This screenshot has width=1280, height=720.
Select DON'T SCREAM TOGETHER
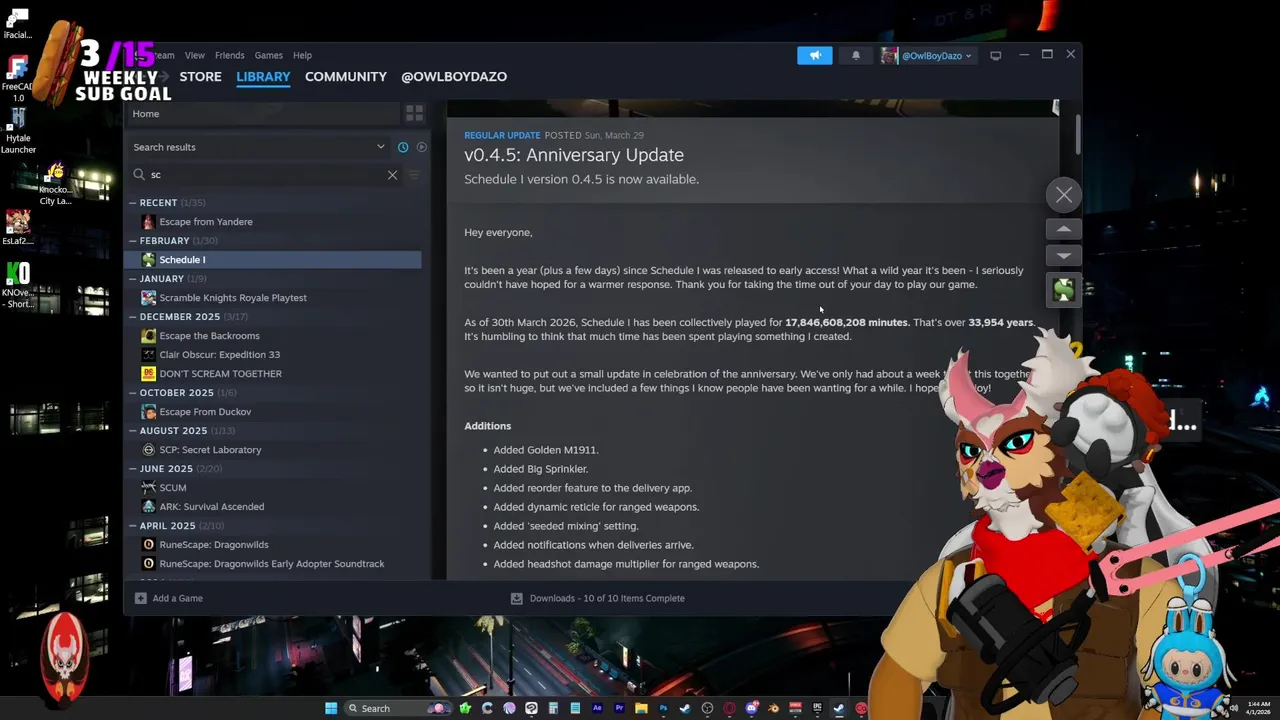pyautogui.click(x=272, y=374)
